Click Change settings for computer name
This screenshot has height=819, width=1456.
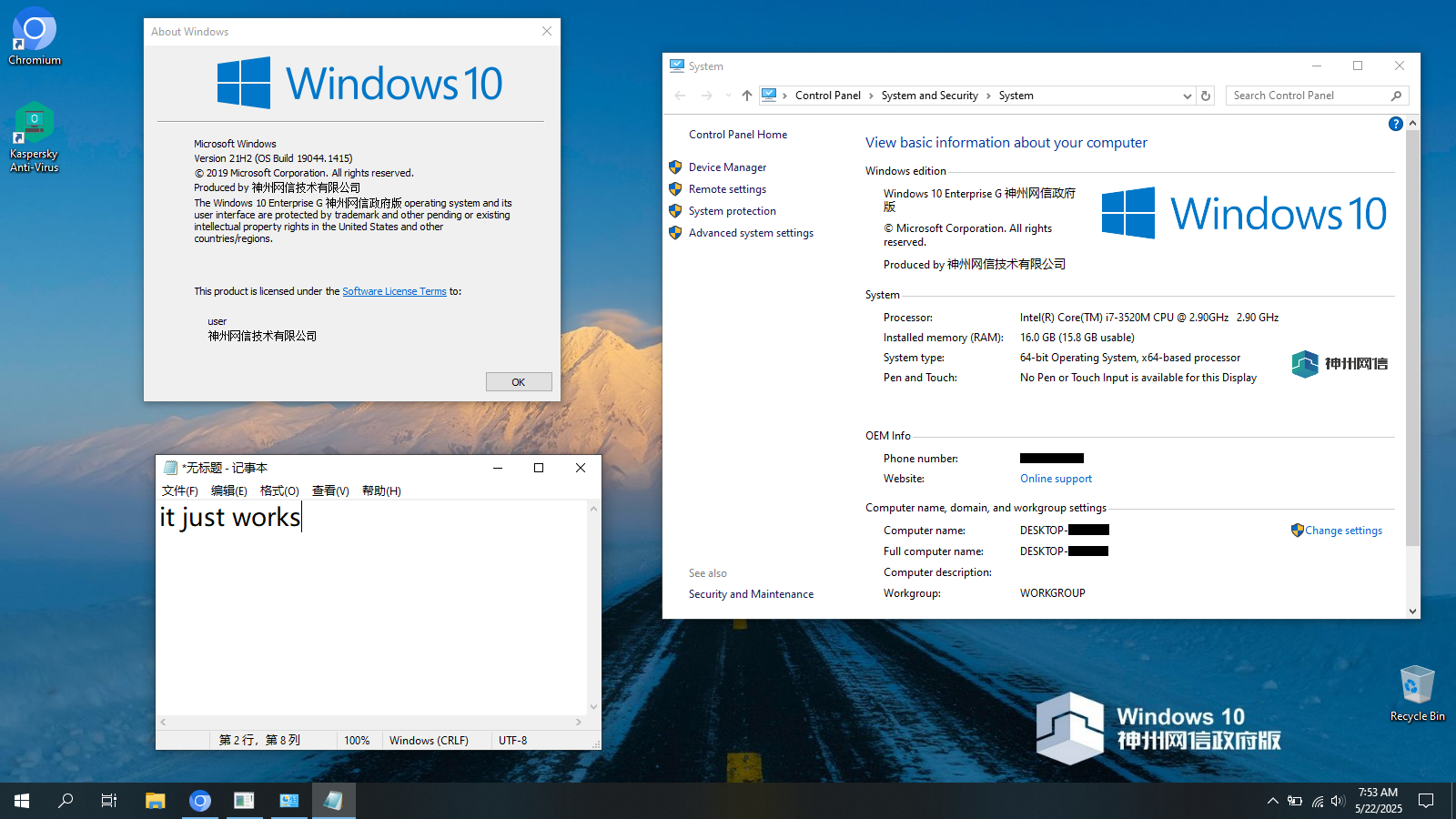[1342, 531]
